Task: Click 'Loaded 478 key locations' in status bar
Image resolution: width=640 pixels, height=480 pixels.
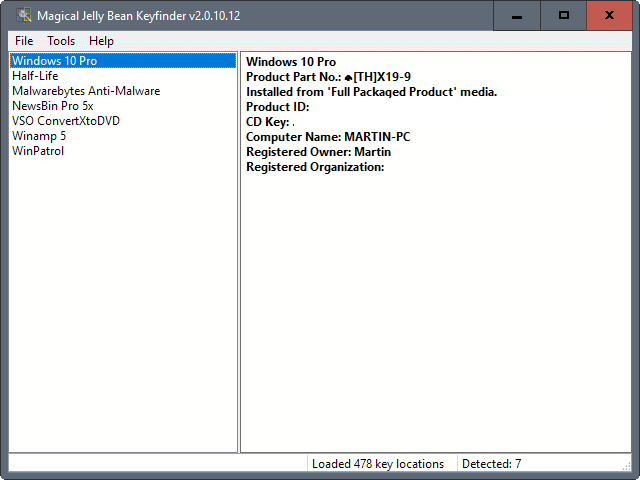Action: pyautogui.click(x=378, y=464)
